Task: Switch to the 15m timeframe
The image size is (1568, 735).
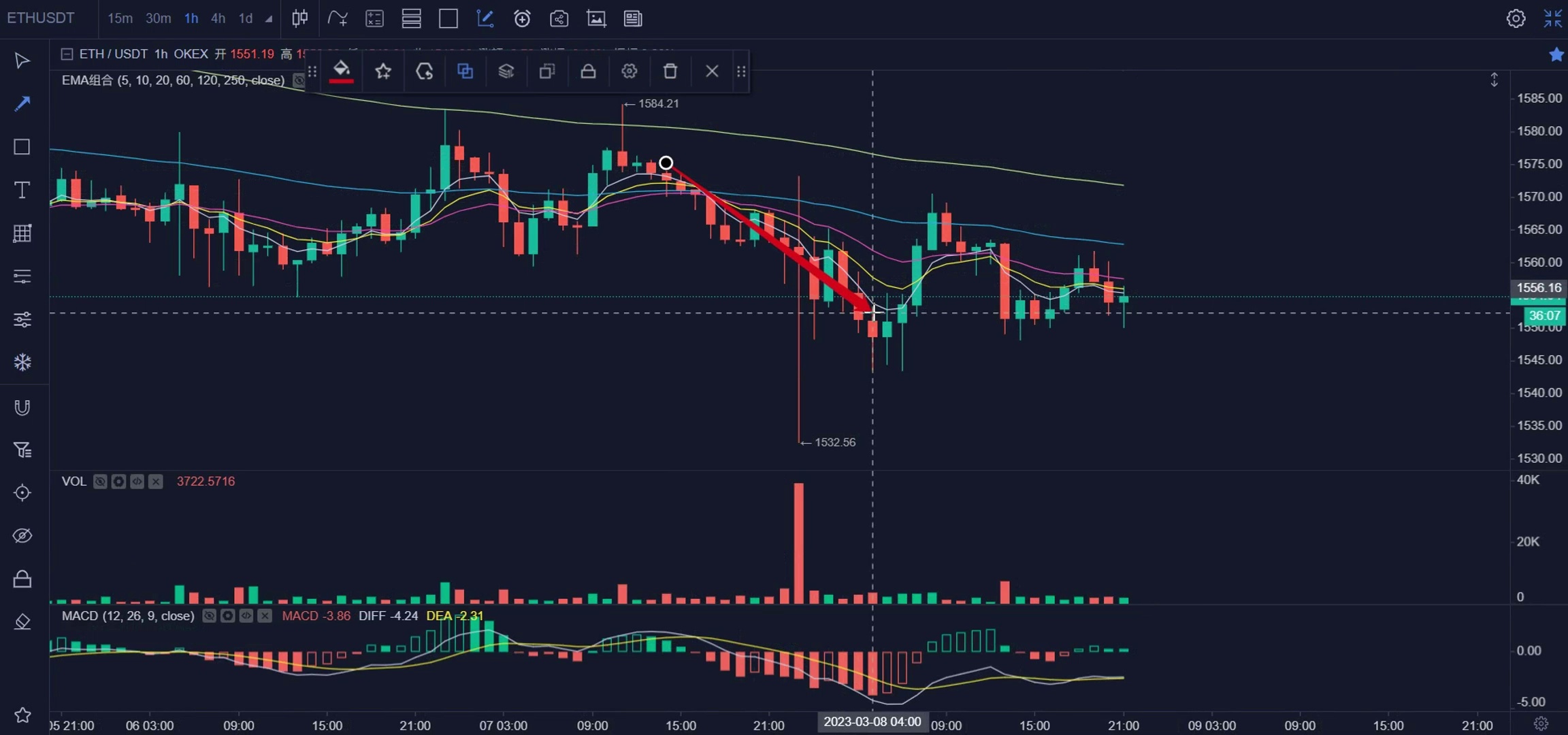Action: click(x=120, y=18)
